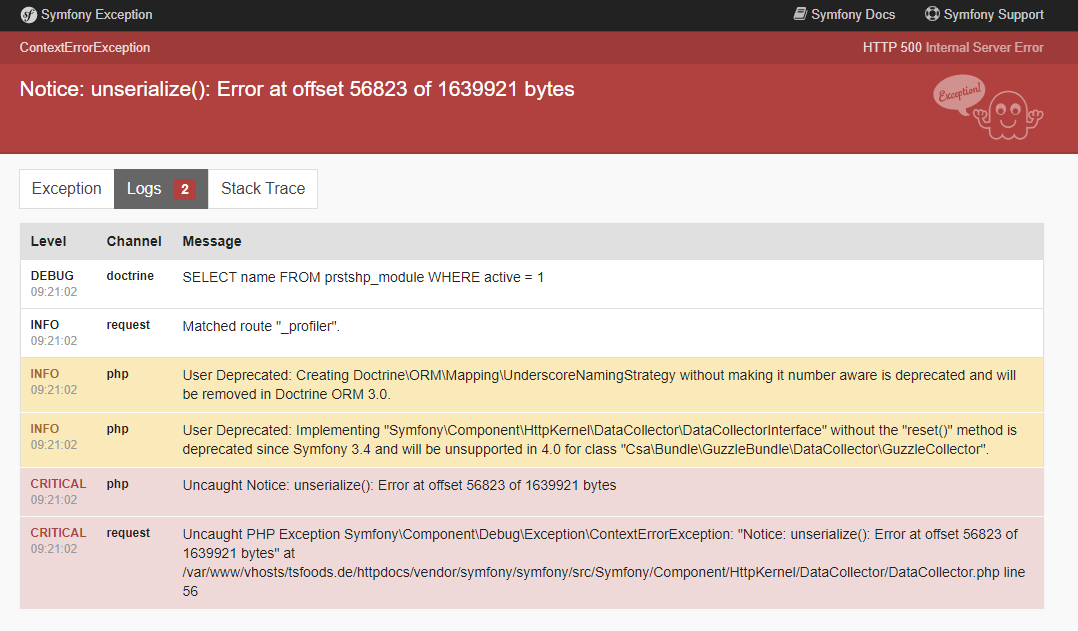Viewport: 1078px width, 631px height.
Task: Open the Symfony Support link
Action: 993,15
